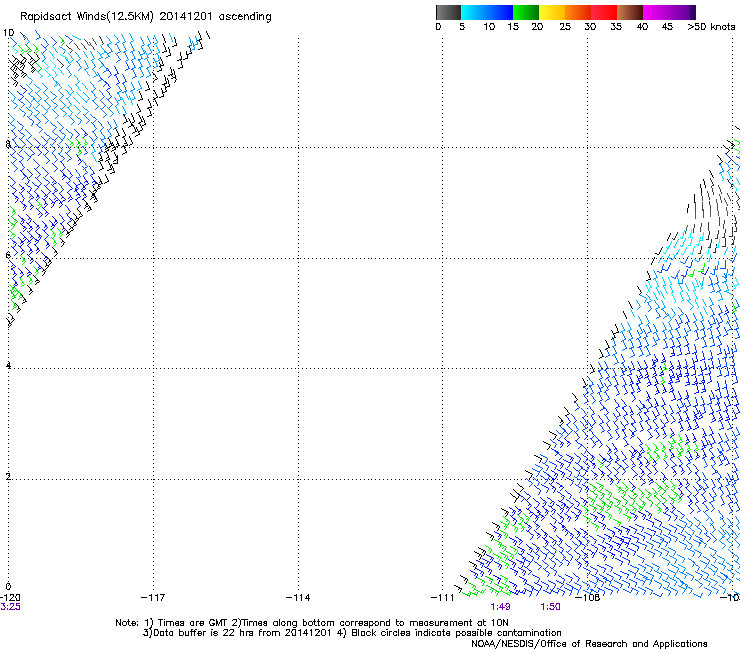The image size is (740, 650).
Task: Click the '>50 knots' legend label
Action: (711, 27)
